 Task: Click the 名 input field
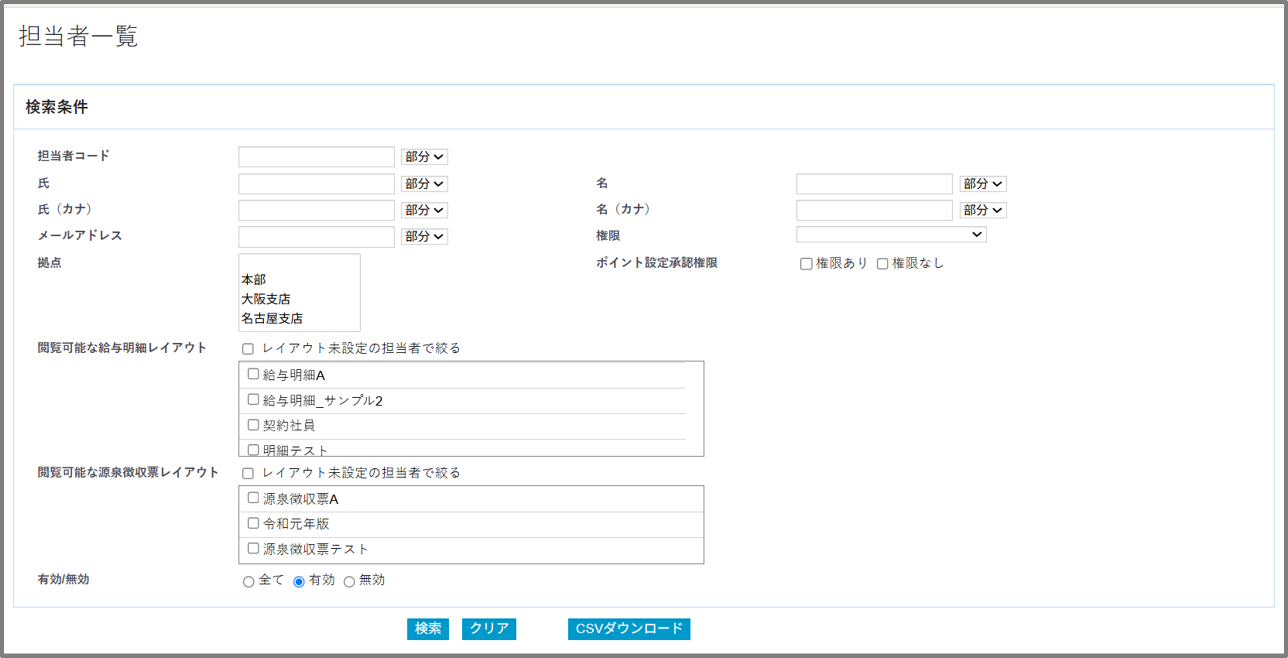[874, 184]
